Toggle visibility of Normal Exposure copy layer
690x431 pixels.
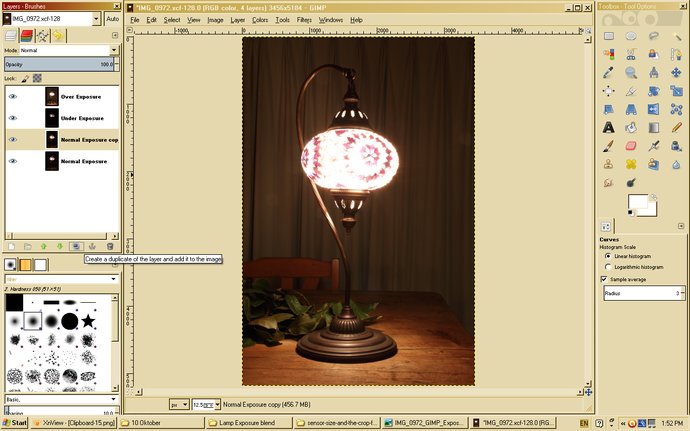(x=13, y=140)
